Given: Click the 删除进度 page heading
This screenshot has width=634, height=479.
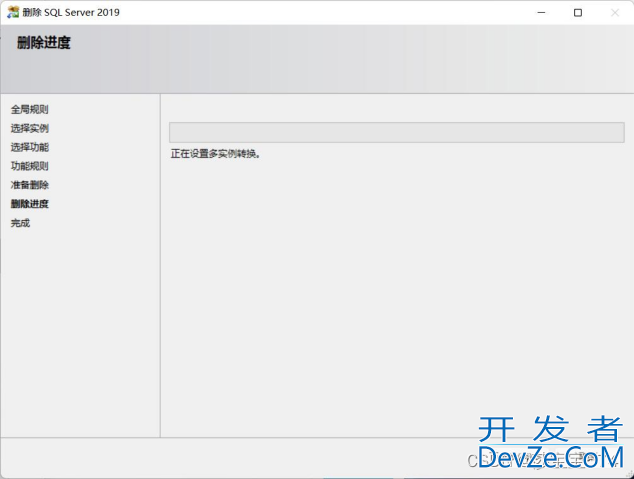Looking at the screenshot, I should (44, 42).
